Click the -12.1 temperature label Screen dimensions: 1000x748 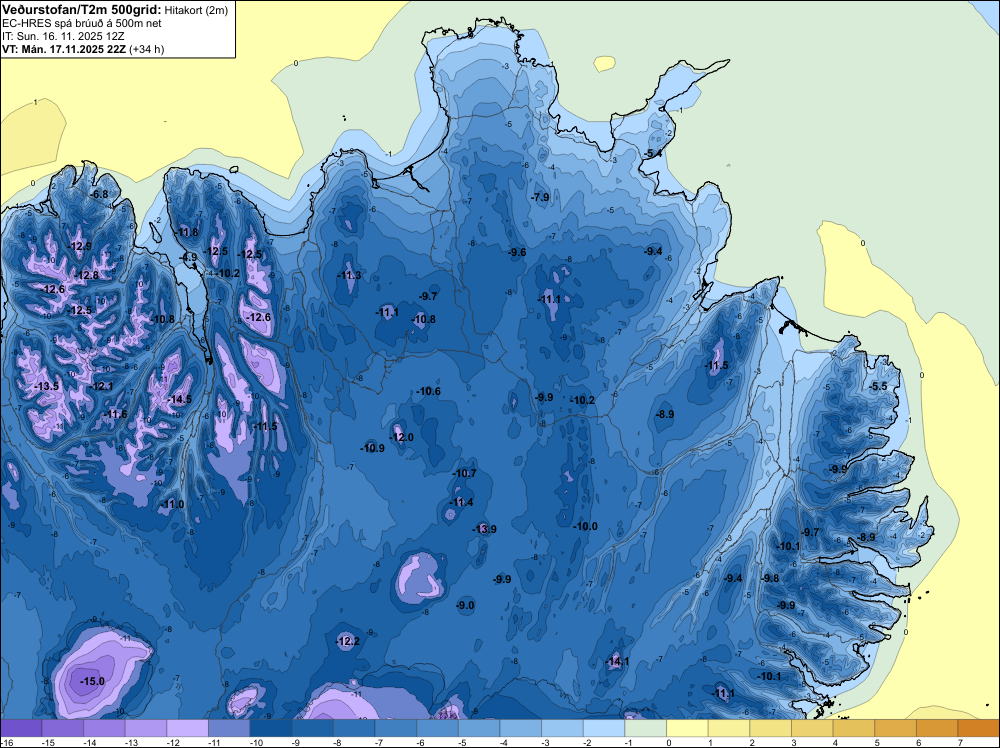[x=101, y=386]
